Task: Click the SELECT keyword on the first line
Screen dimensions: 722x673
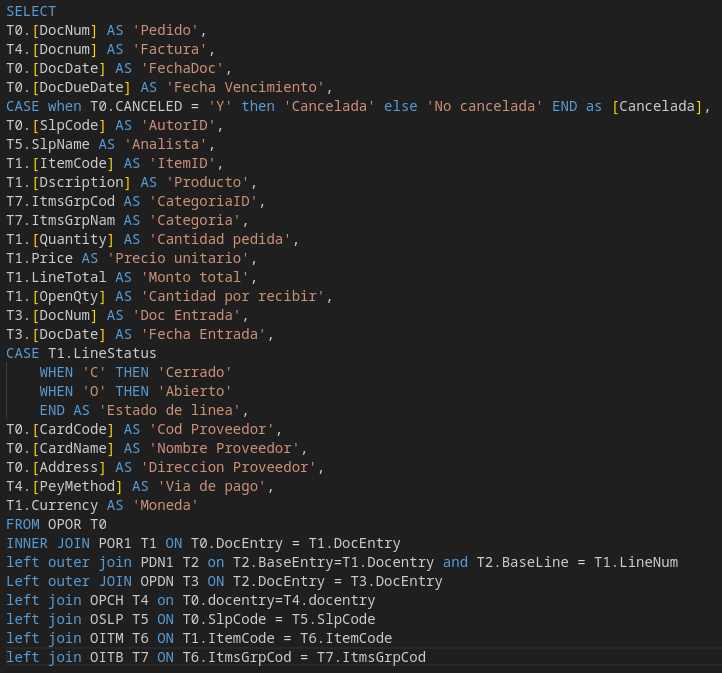Action: (31, 11)
